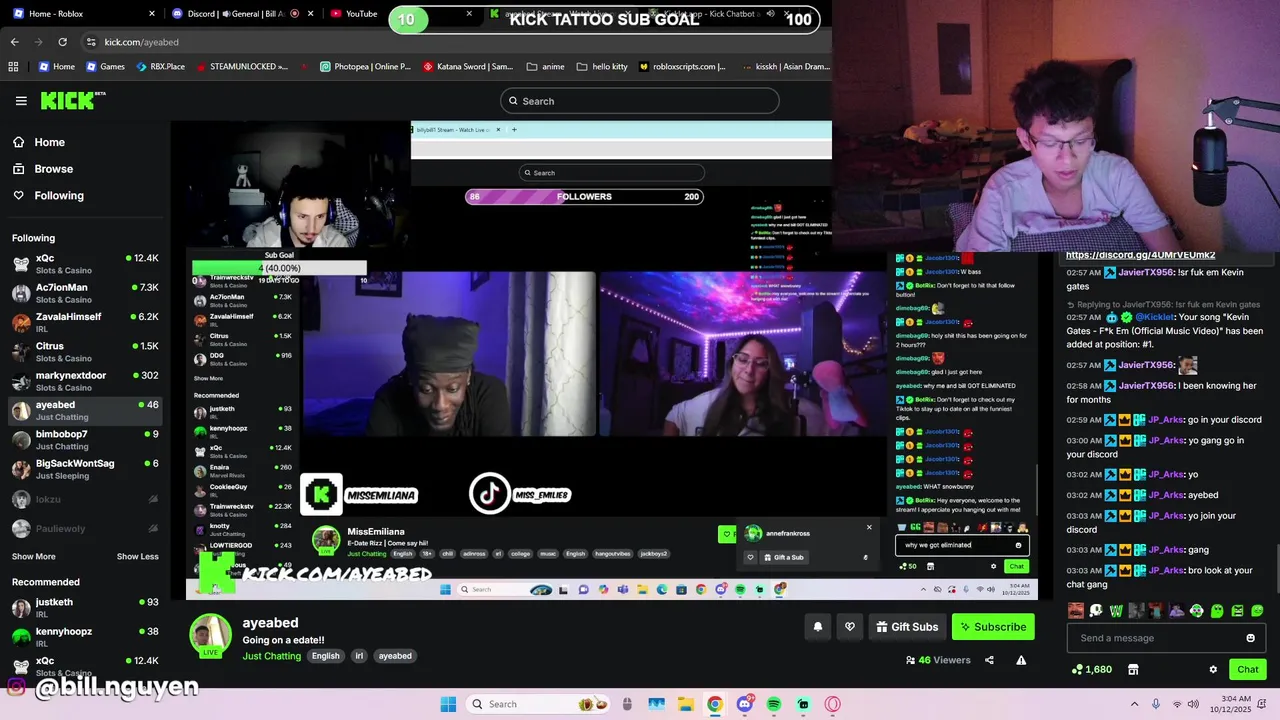The height and width of the screenshot is (720, 1280).
Task: Open marknextdoor channel in Following list
Action: pos(85,381)
